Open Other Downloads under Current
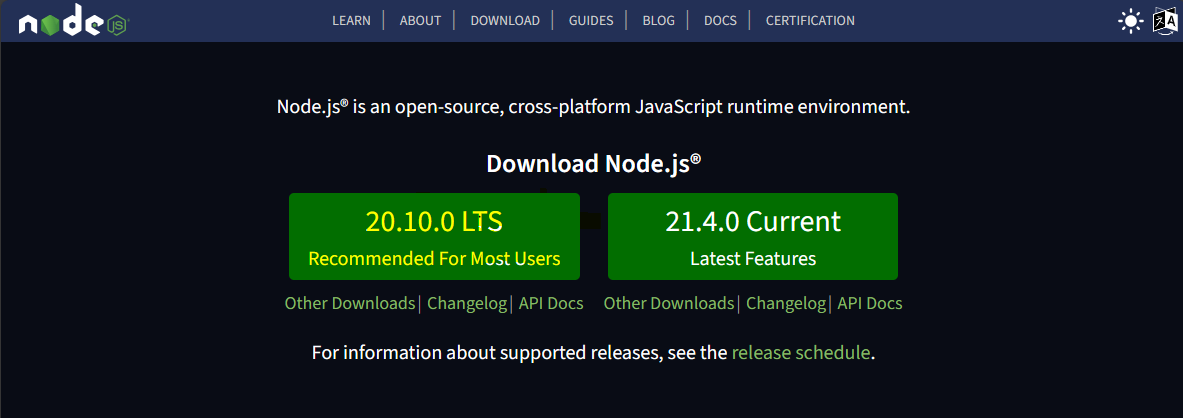 coord(668,303)
